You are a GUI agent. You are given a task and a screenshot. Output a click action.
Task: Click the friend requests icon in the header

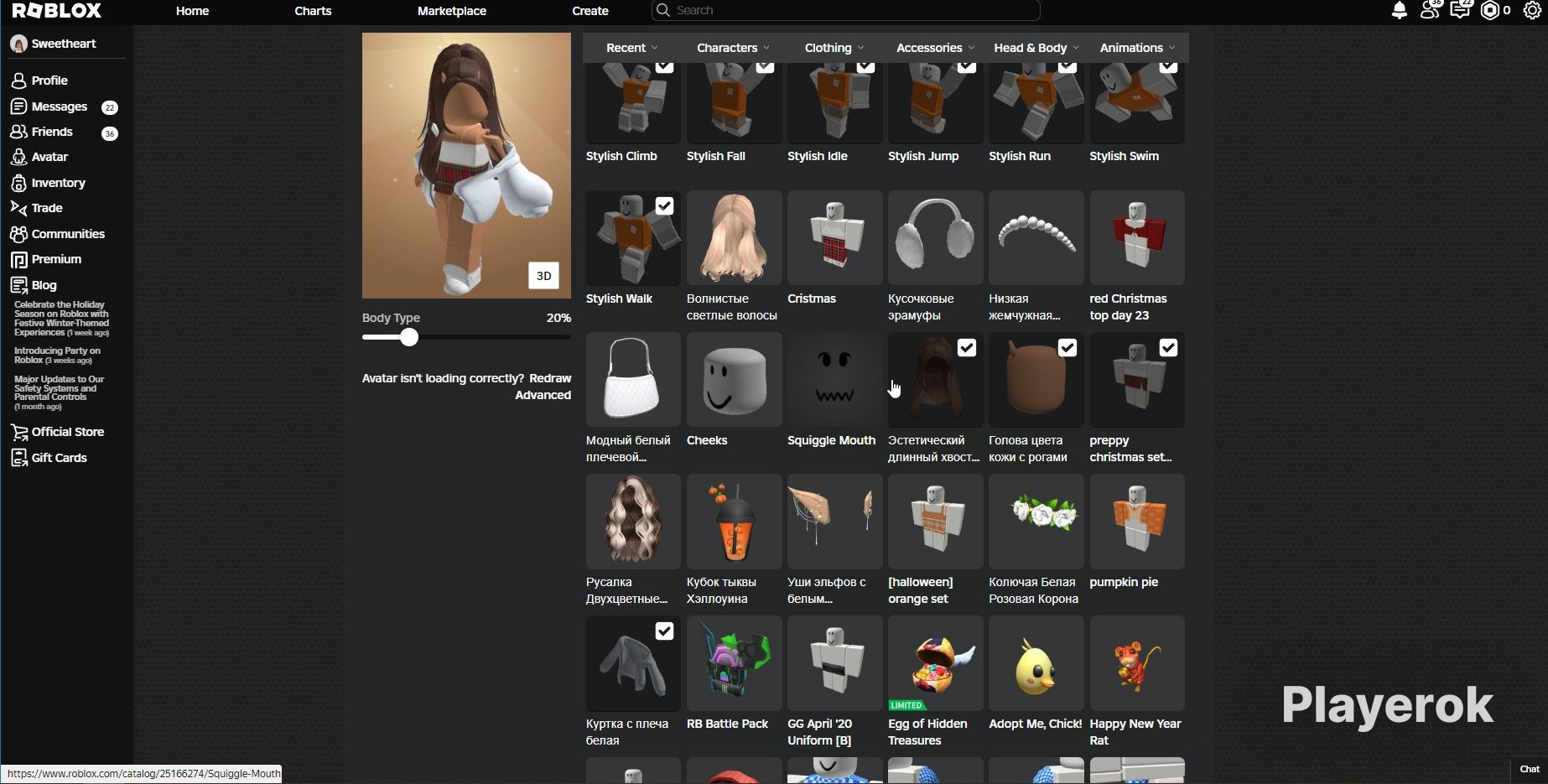1430,11
